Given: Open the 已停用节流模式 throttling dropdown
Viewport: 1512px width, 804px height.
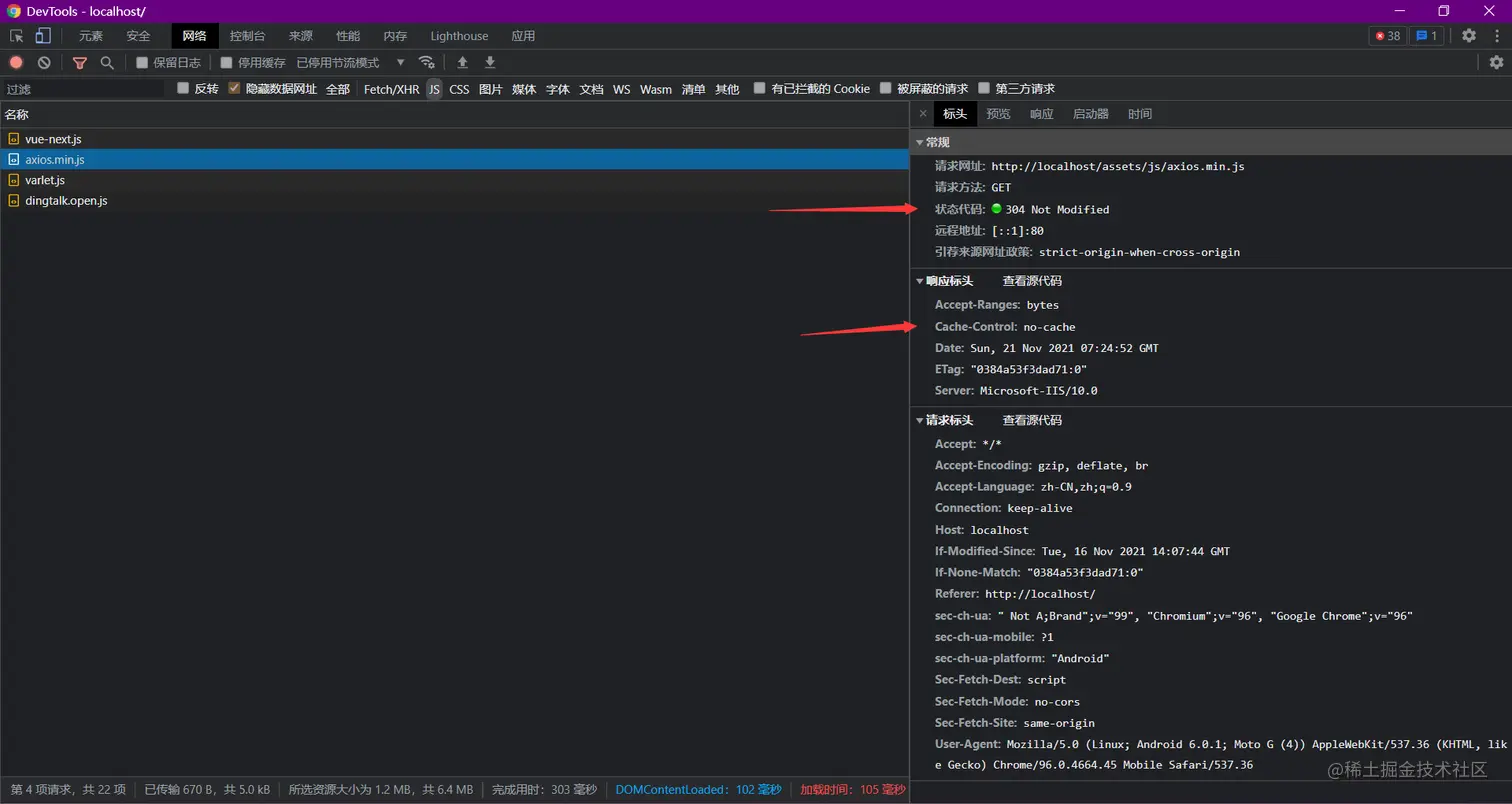Looking at the screenshot, I should click(351, 62).
